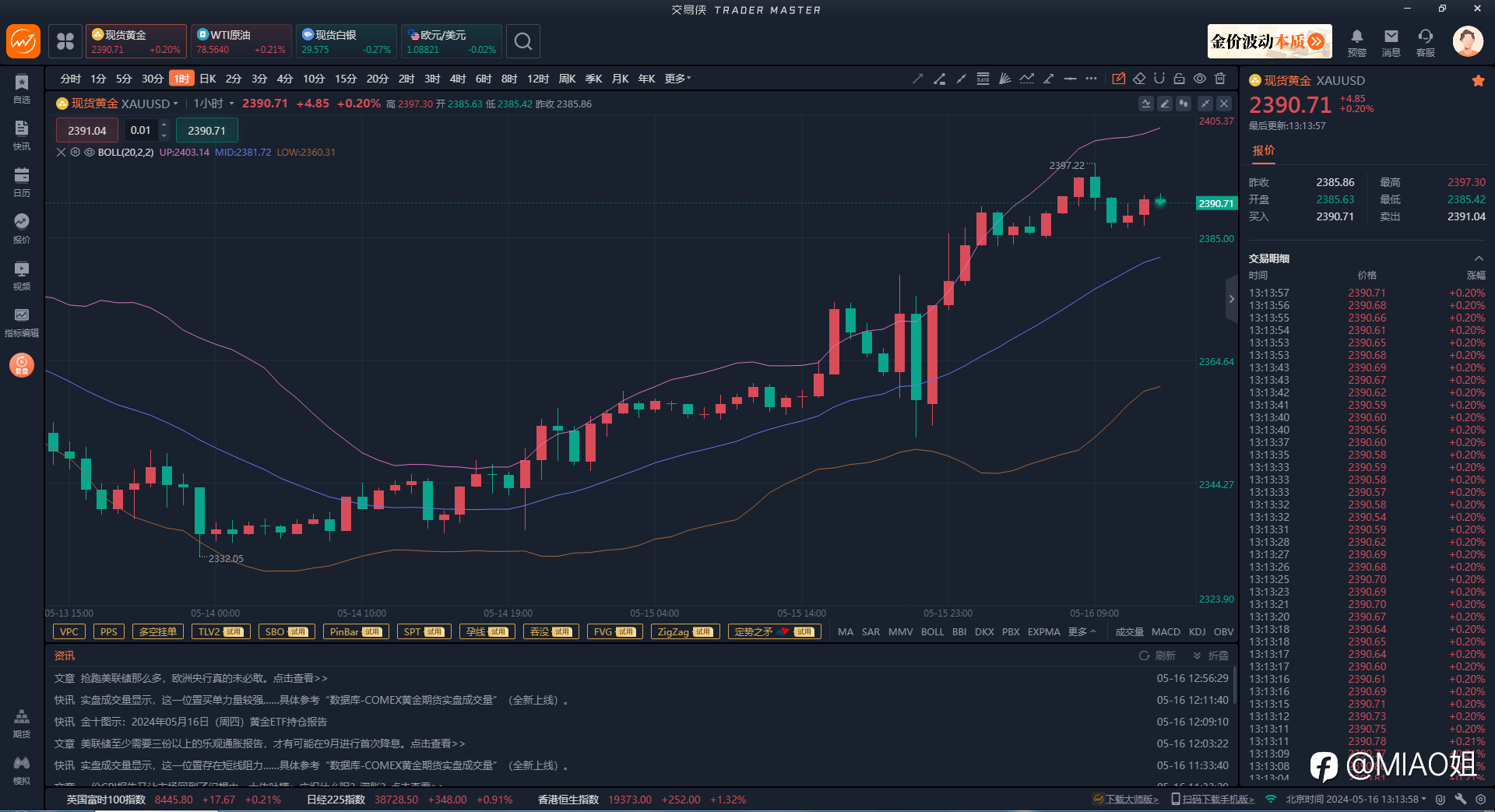
Task: Click the orange 复盘 replay icon
Action: pos(22,364)
